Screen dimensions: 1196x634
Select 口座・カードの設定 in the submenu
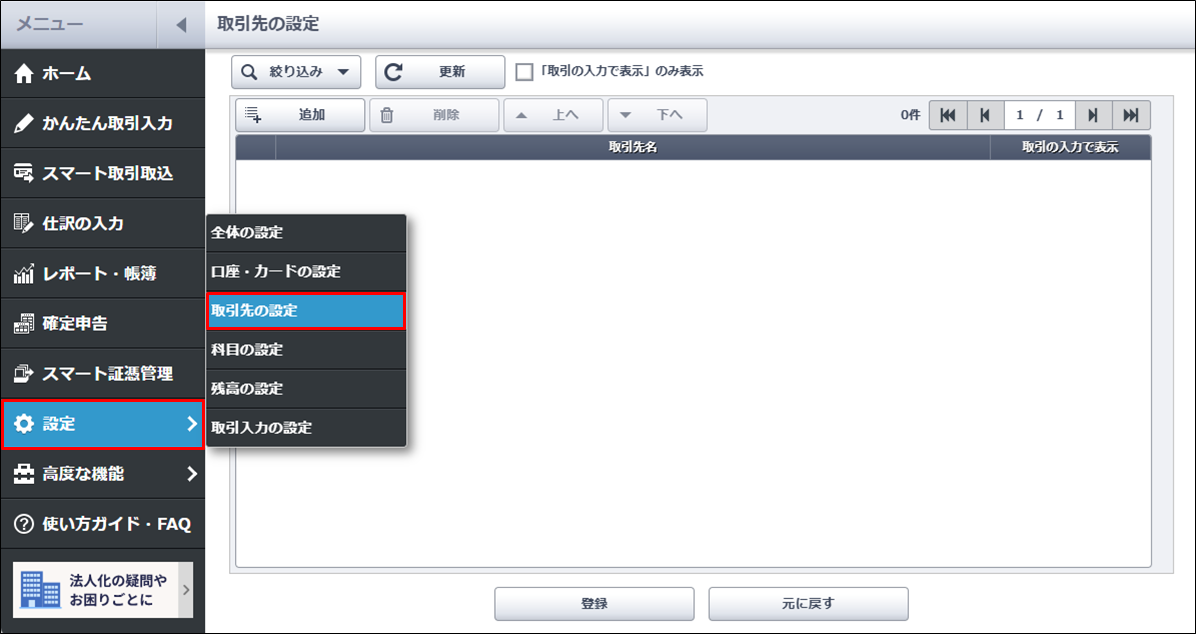point(306,272)
